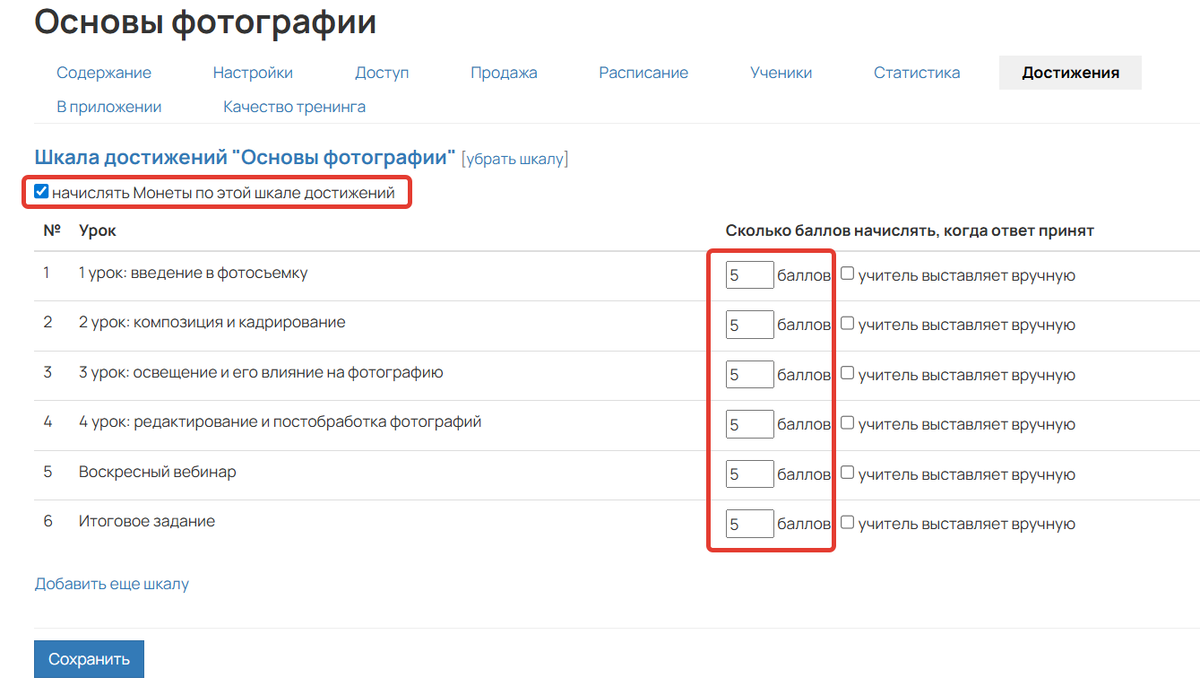Select the Доступ tab
The width and height of the screenshot is (1200, 695).
tap(382, 72)
